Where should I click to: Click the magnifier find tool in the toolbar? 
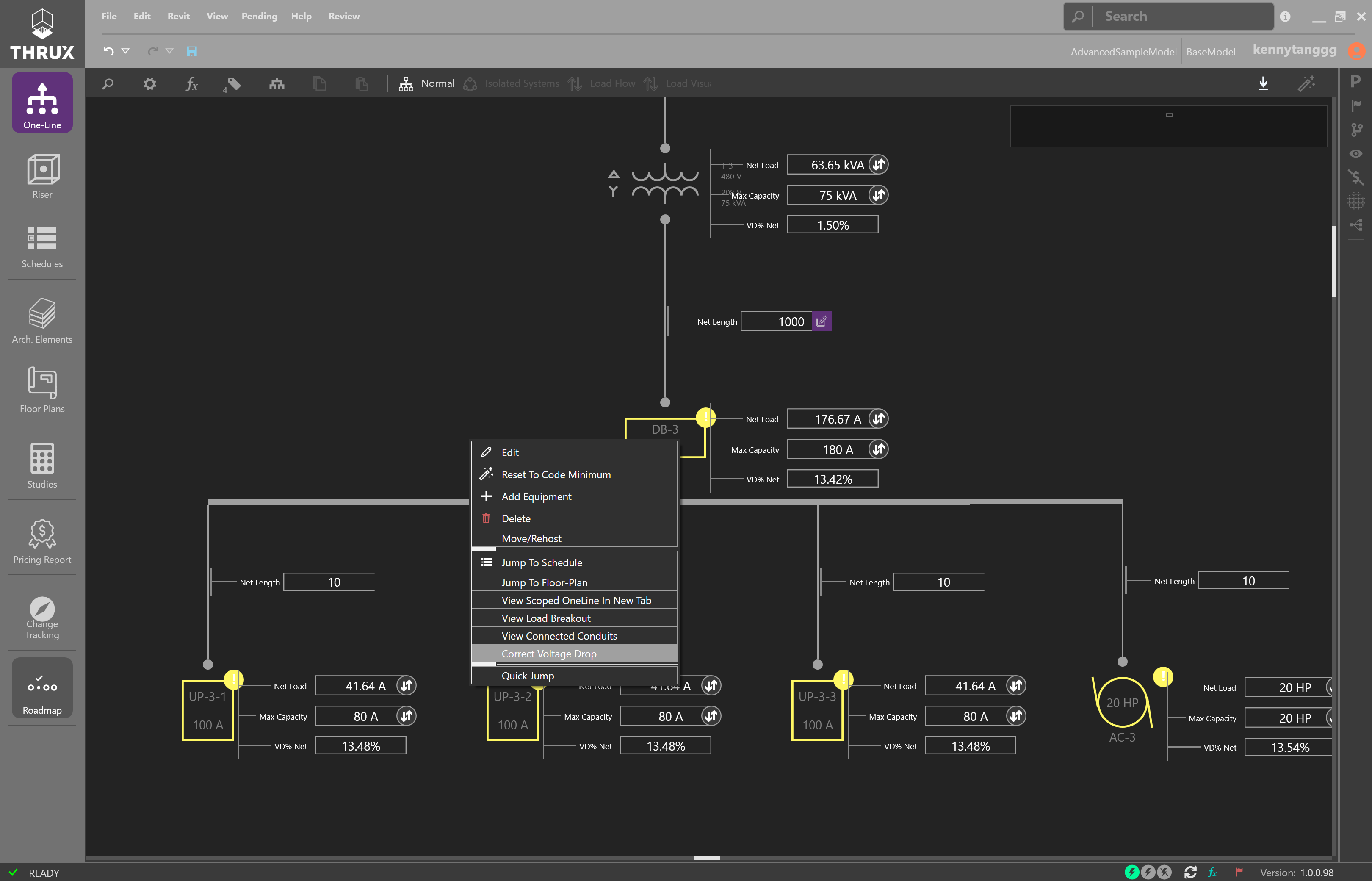coord(108,84)
